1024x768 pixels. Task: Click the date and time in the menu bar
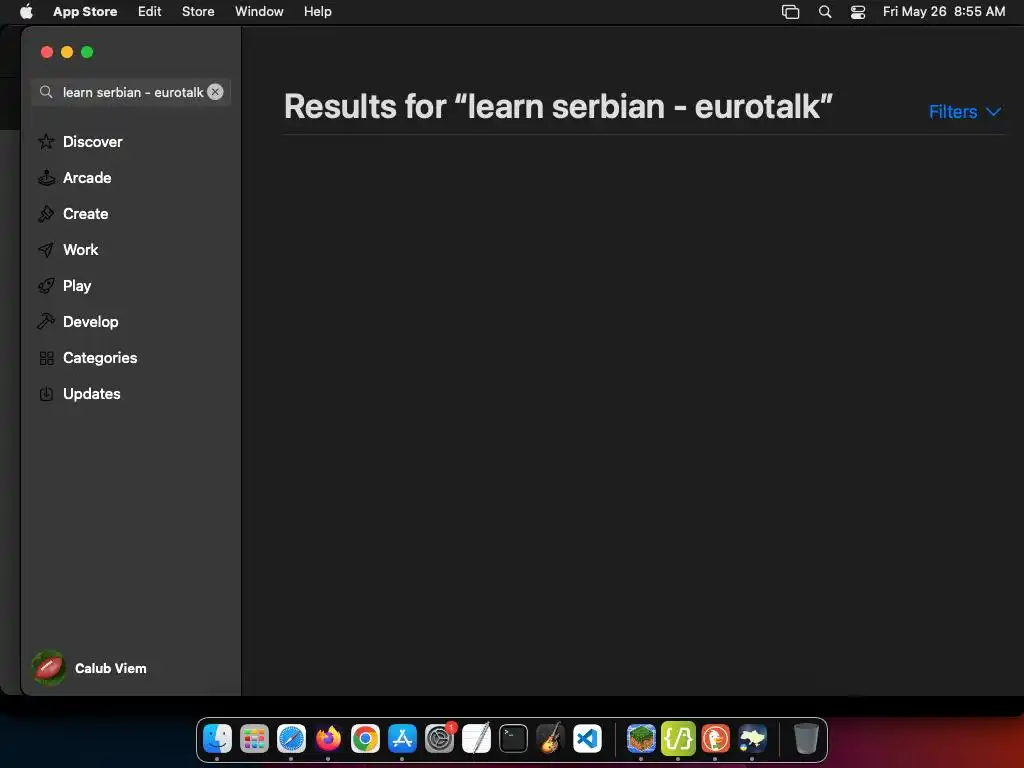[x=944, y=11]
